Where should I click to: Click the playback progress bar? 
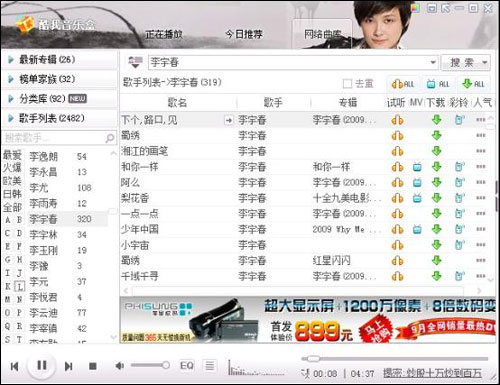395,359
